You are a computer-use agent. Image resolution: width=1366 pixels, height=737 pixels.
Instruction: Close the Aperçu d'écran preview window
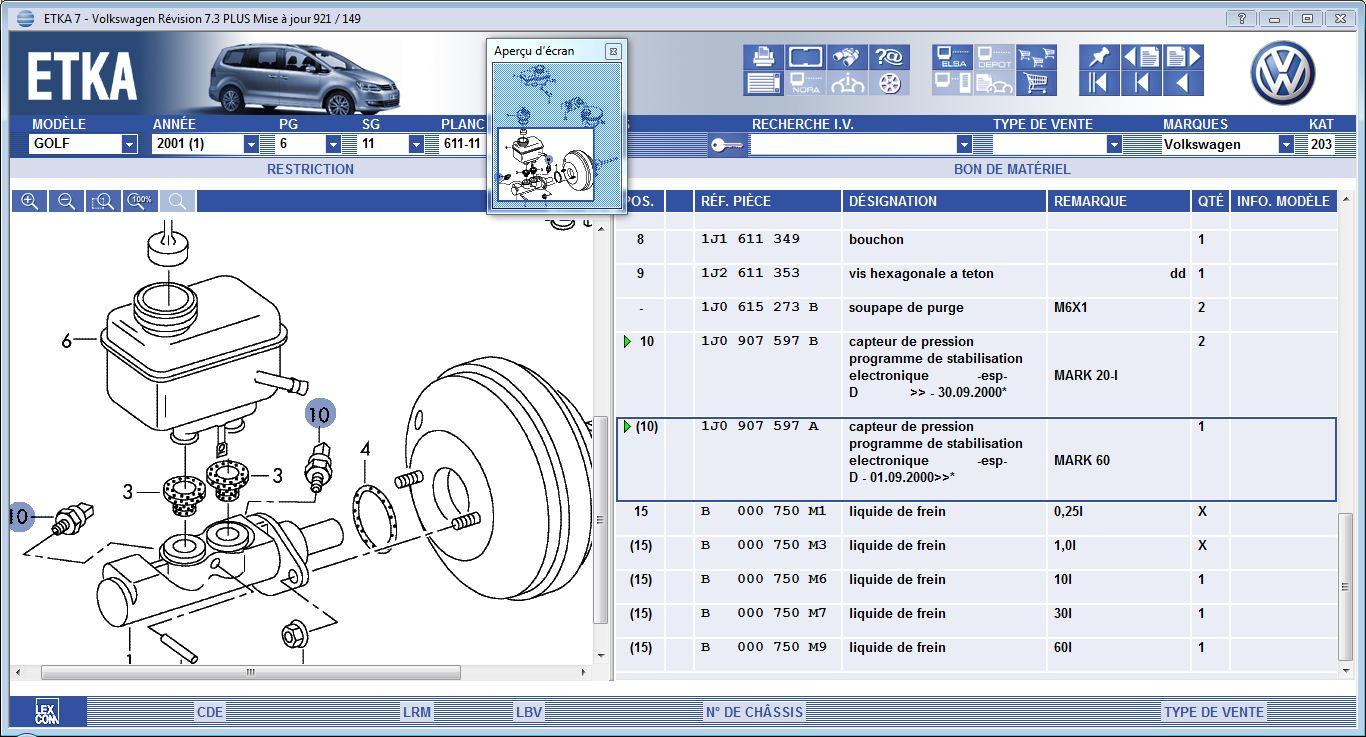[612, 51]
